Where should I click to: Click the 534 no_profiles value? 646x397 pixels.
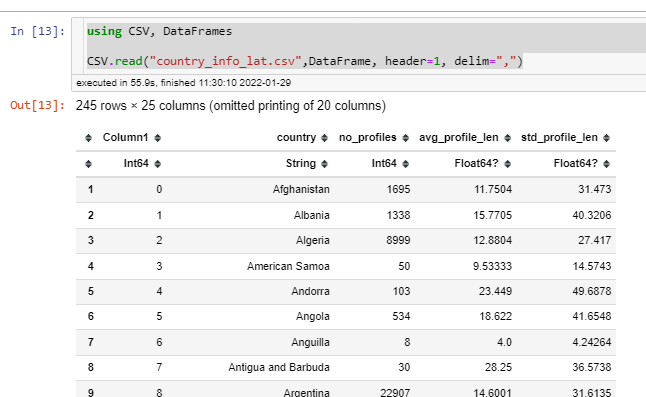[x=401, y=317]
